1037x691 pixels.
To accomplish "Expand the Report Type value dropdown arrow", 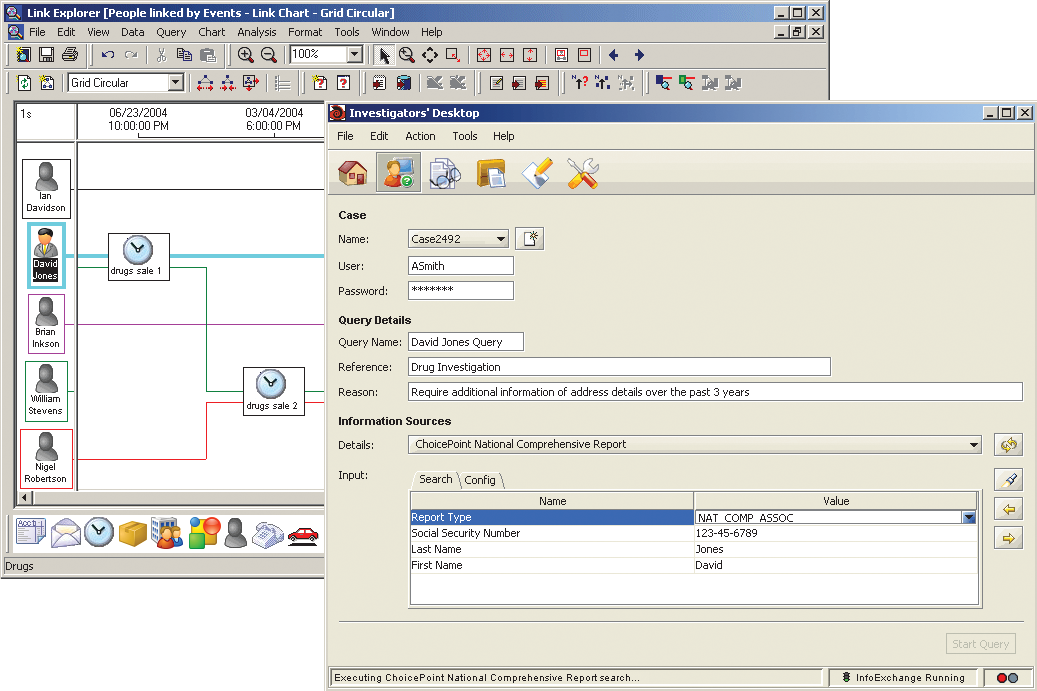I will [x=968, y=518].
